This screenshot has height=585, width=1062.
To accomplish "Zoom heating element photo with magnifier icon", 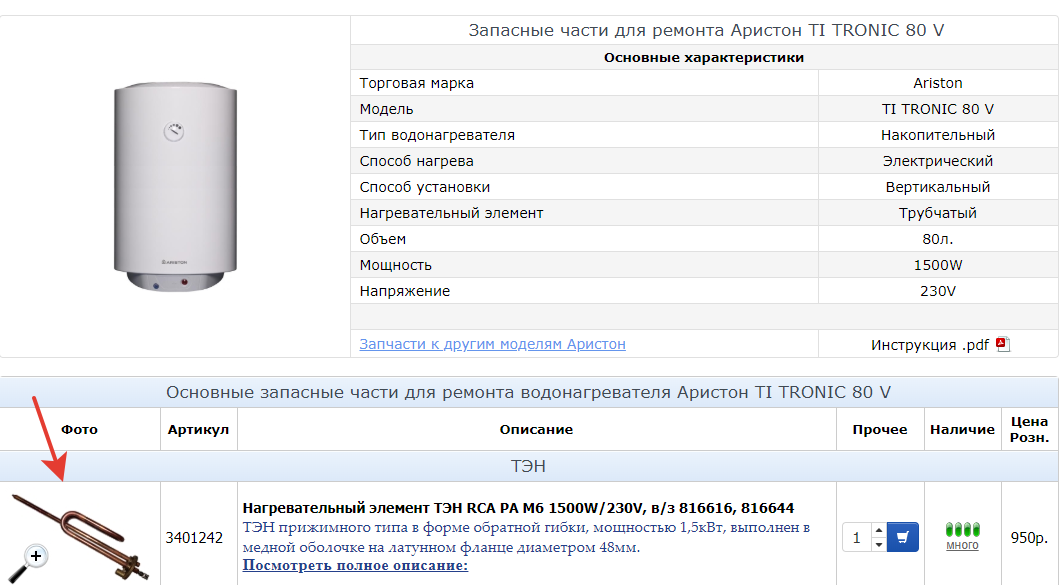I will click(x=28, y=562).
